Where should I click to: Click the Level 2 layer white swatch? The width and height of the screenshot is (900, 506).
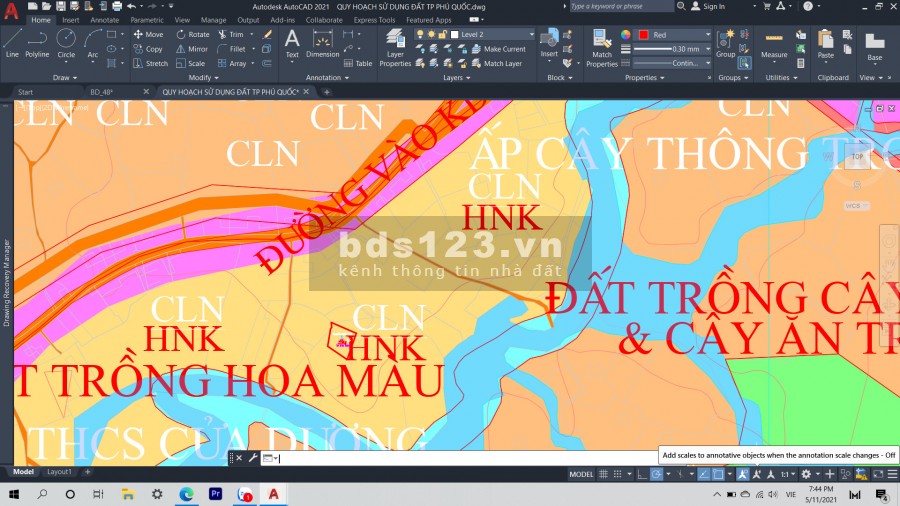pyautogui.click(x=455, y=34)
